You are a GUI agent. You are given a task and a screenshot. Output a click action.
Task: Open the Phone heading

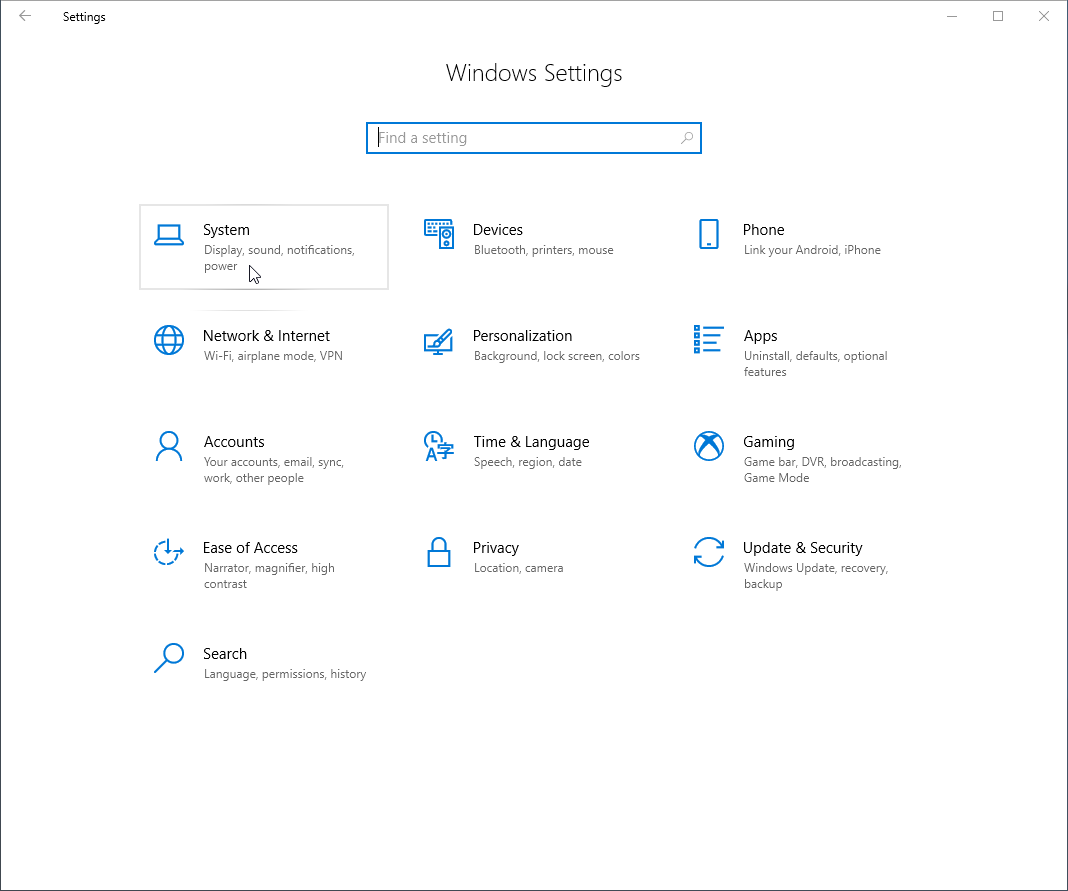tap(763, 230)
